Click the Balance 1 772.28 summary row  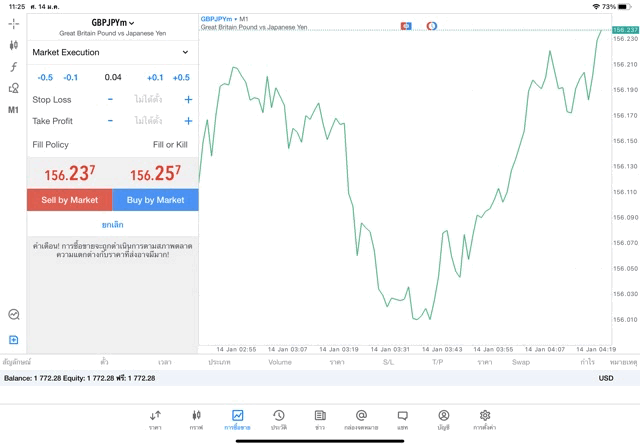(x=320, y=378)
